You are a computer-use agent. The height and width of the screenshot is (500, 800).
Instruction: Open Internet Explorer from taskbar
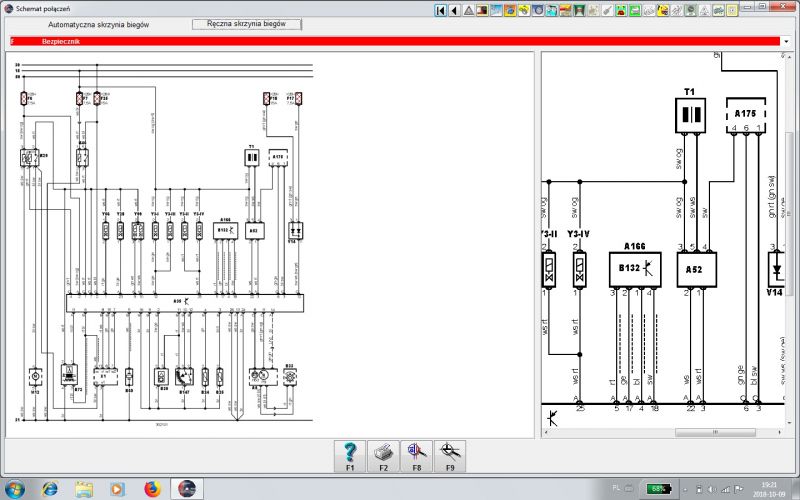[x=49, y=489]
